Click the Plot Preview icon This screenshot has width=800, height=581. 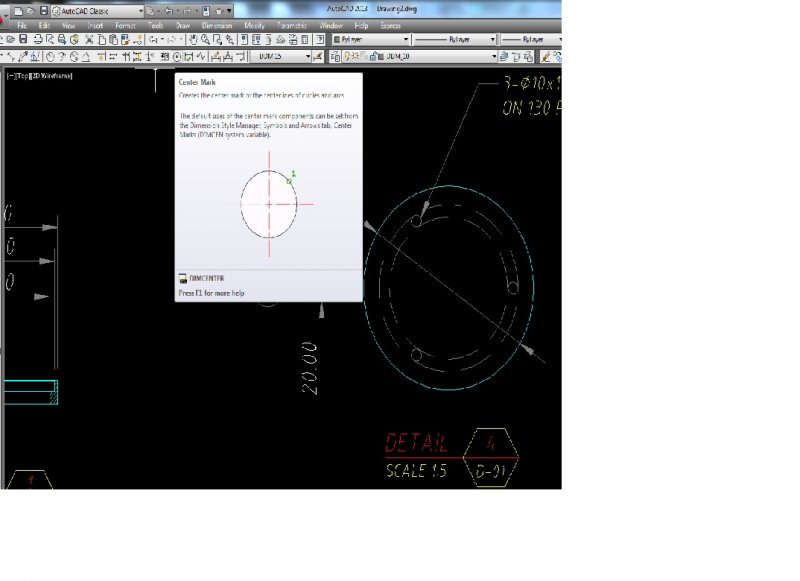50,39
